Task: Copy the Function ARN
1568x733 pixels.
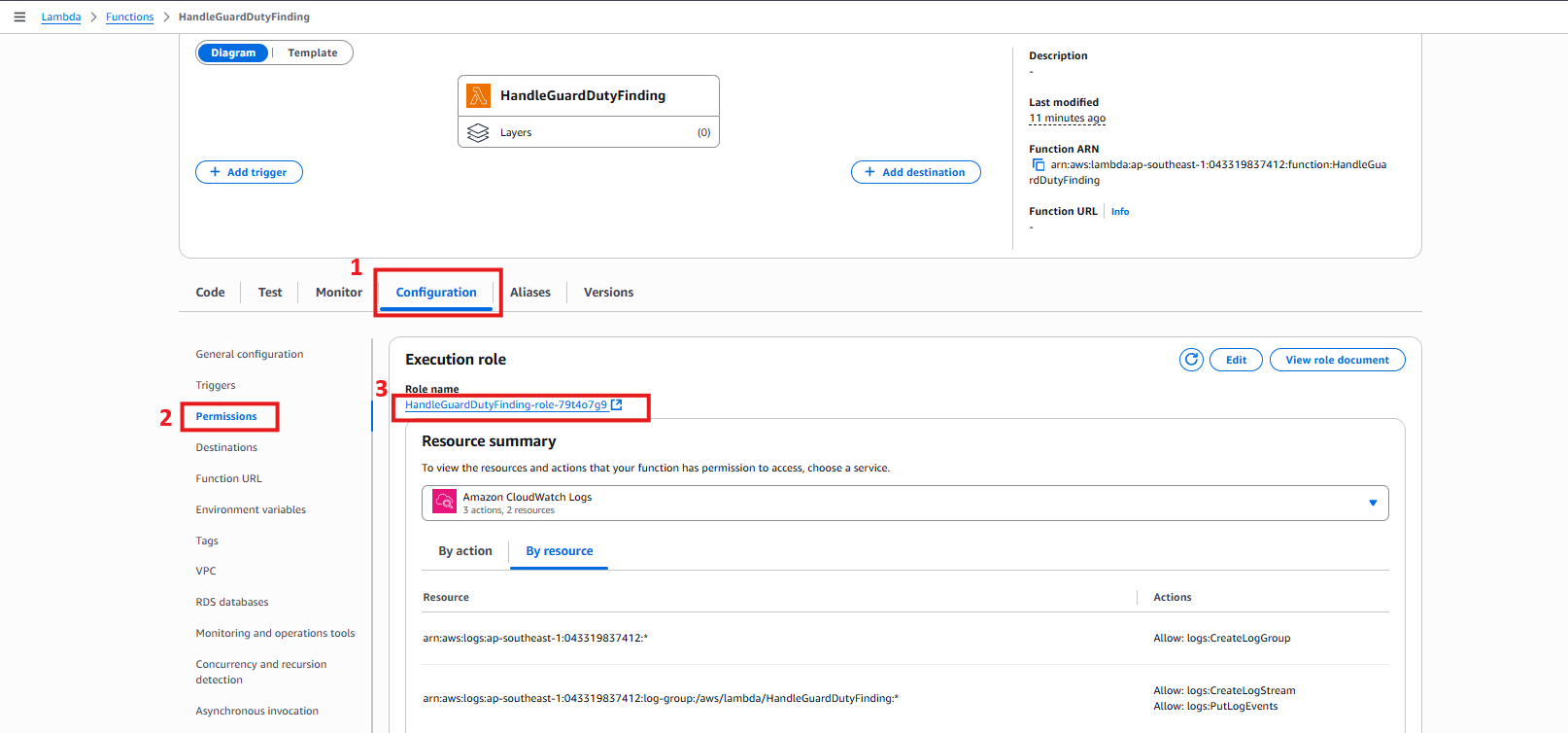Action: click(1038, 164)
